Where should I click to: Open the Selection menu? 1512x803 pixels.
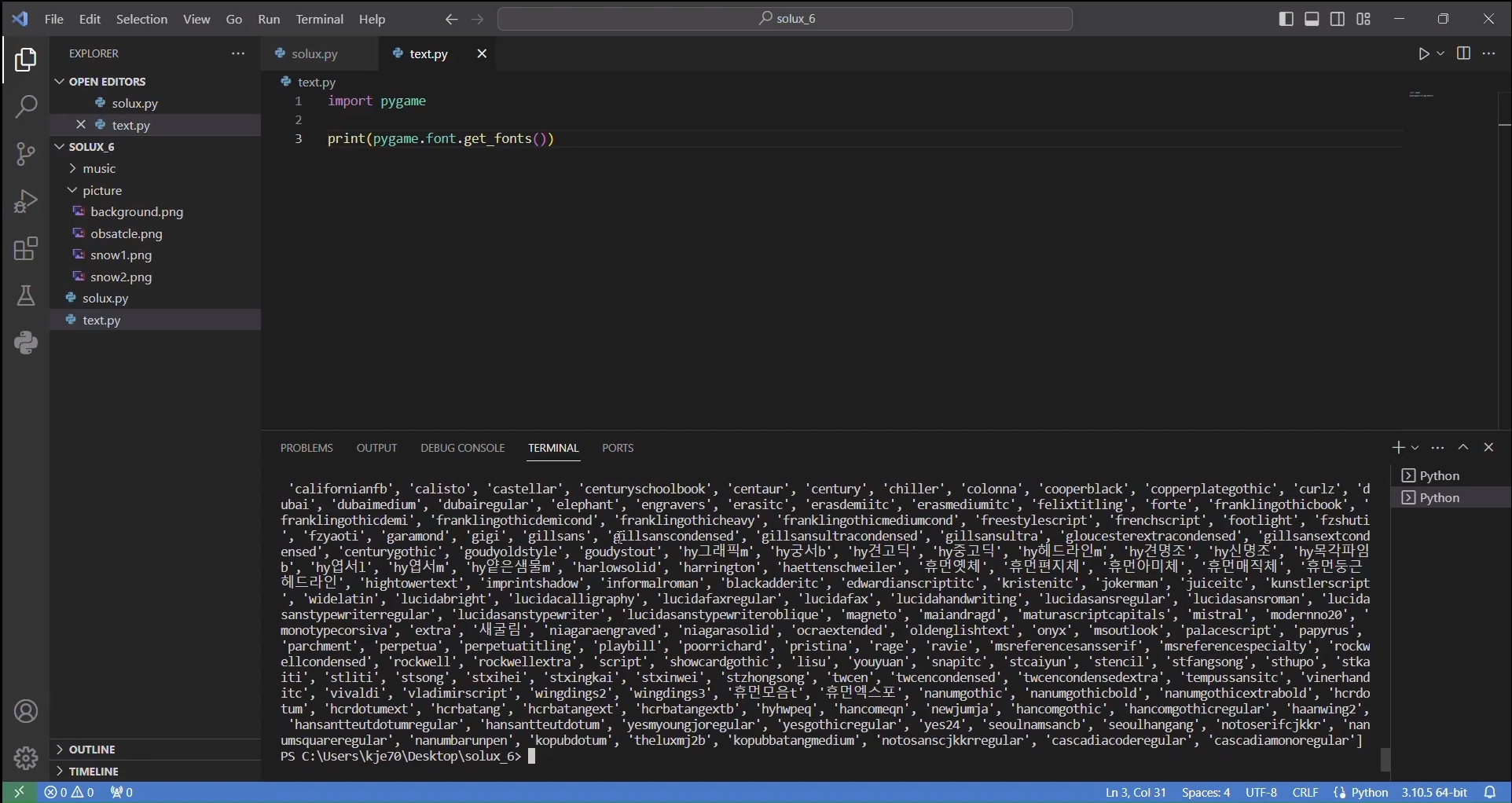(x=142, y=19)
